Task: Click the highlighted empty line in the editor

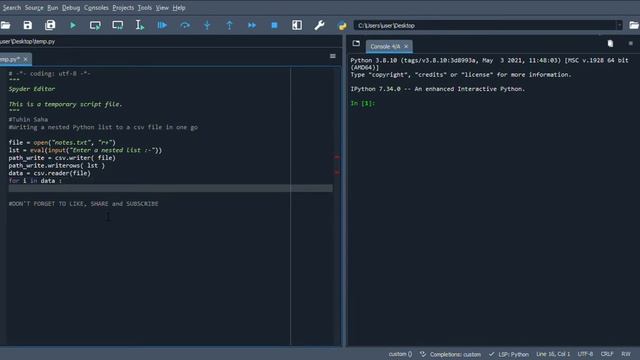Action: click(x=170, y=188)
